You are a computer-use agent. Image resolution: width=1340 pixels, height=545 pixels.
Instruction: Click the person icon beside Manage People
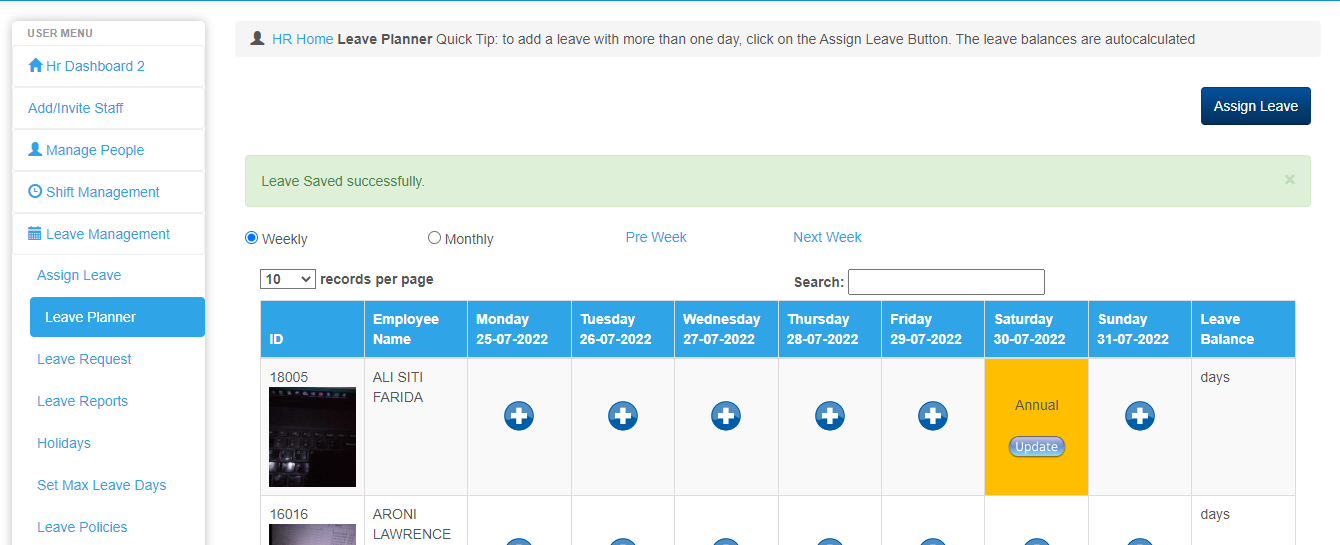click(35, 149)
